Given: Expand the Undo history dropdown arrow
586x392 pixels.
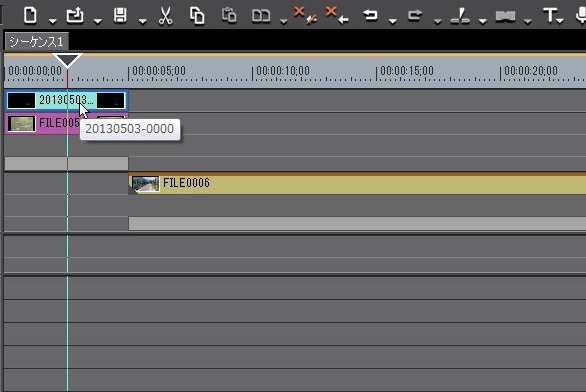Looking at the screenshot, I should tap(392, 21).
